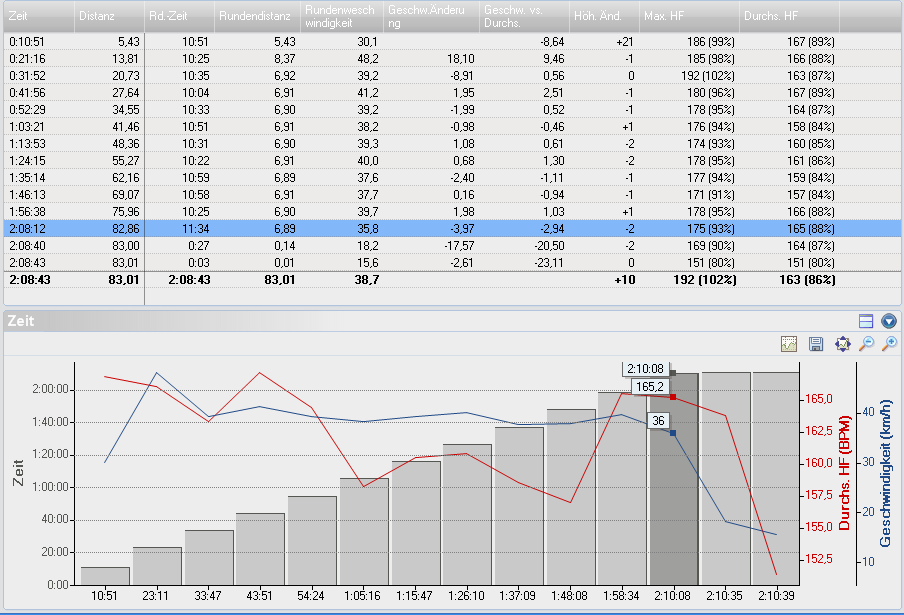Toggle the Zeit panel layout icon
Viewport: 904px width, 615px height.
click(866, 321)
